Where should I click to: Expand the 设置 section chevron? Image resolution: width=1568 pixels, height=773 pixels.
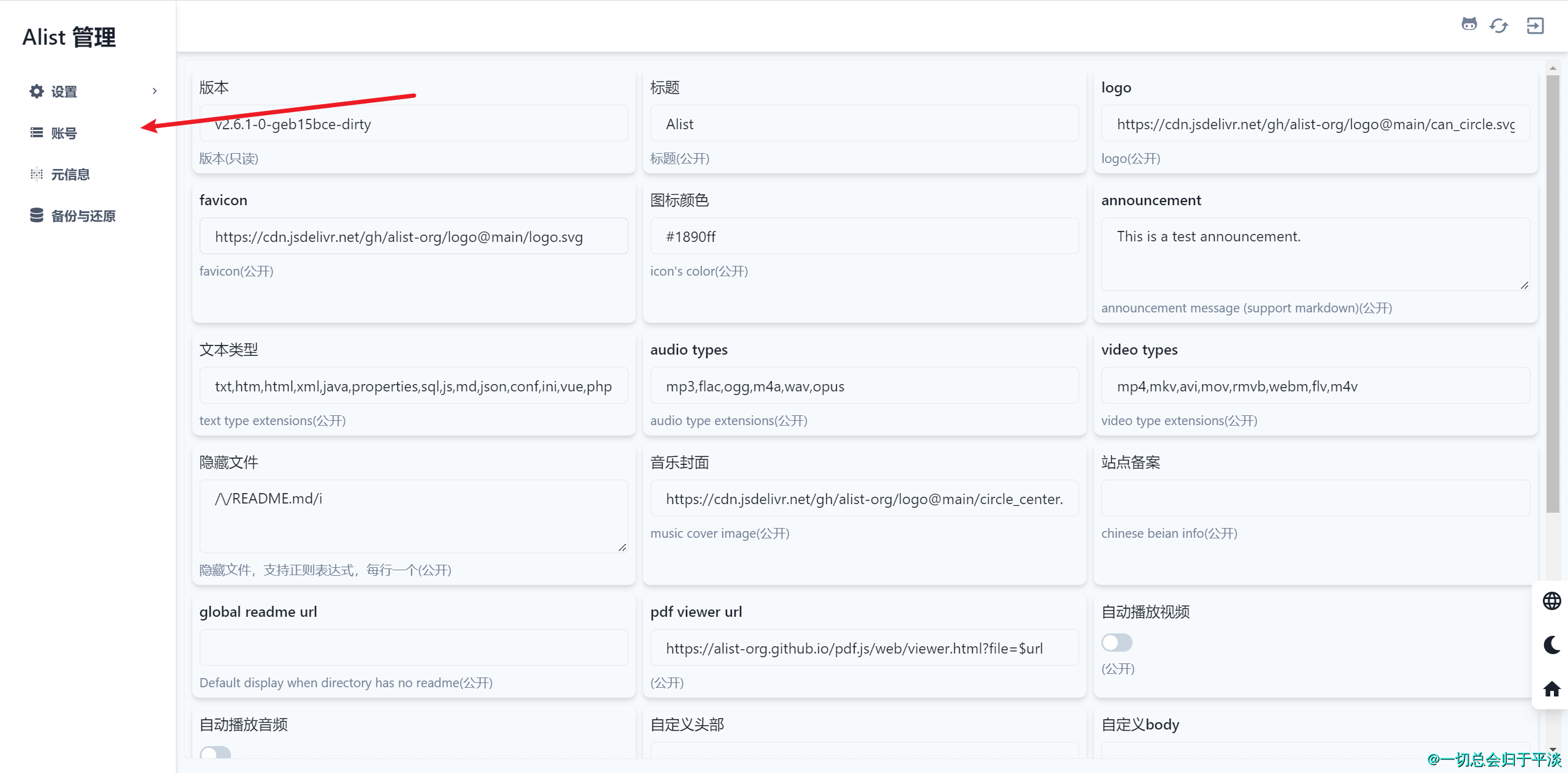154,91
